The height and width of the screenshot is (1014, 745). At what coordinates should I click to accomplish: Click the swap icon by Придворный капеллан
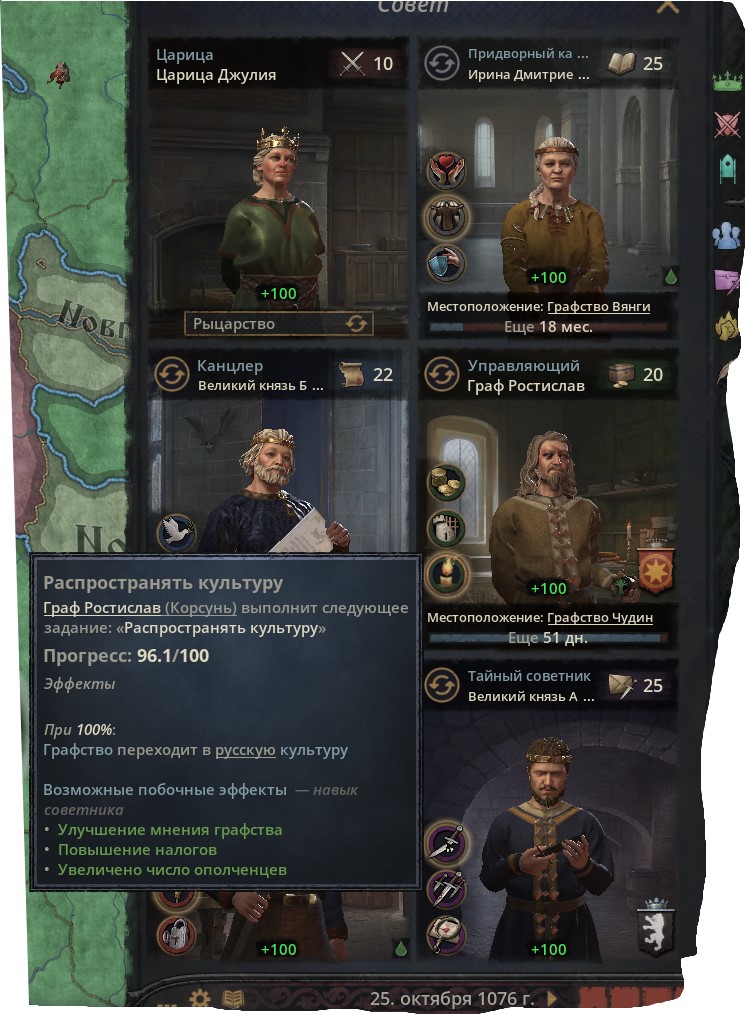pyautogui.click(x=442, y=63)
